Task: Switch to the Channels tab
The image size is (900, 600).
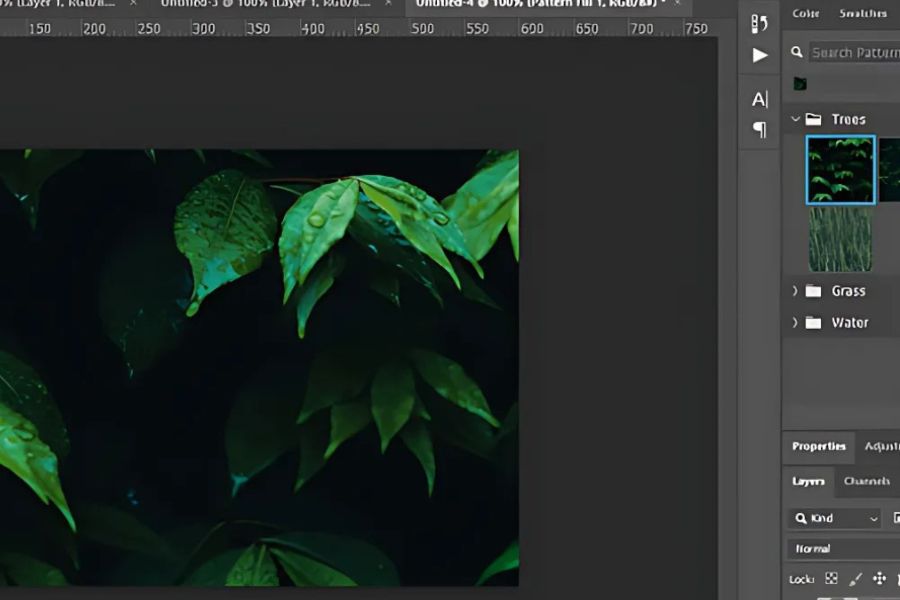Action: click(x=866, y=481)
